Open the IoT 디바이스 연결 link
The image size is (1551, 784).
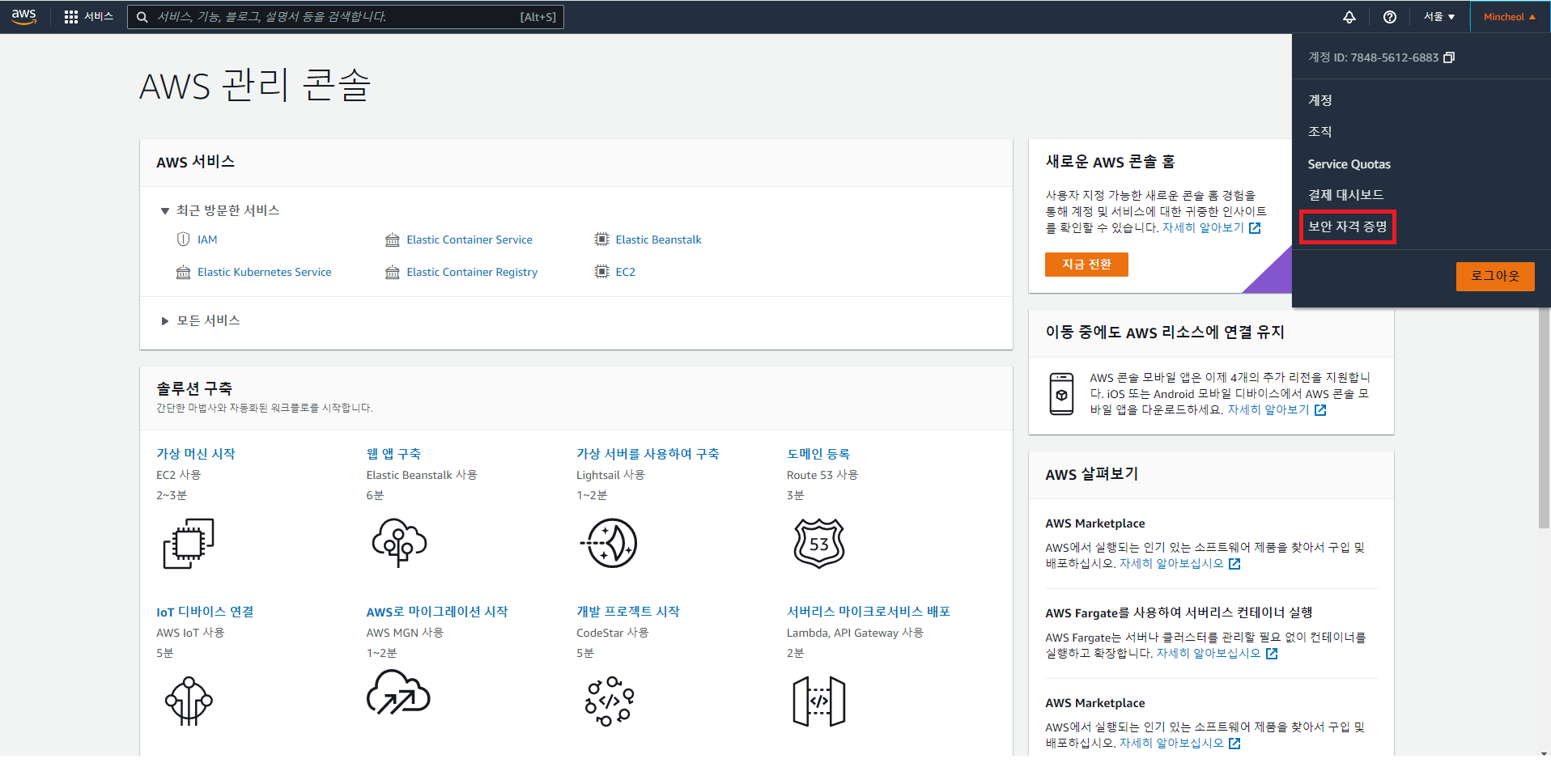point(205,612)
